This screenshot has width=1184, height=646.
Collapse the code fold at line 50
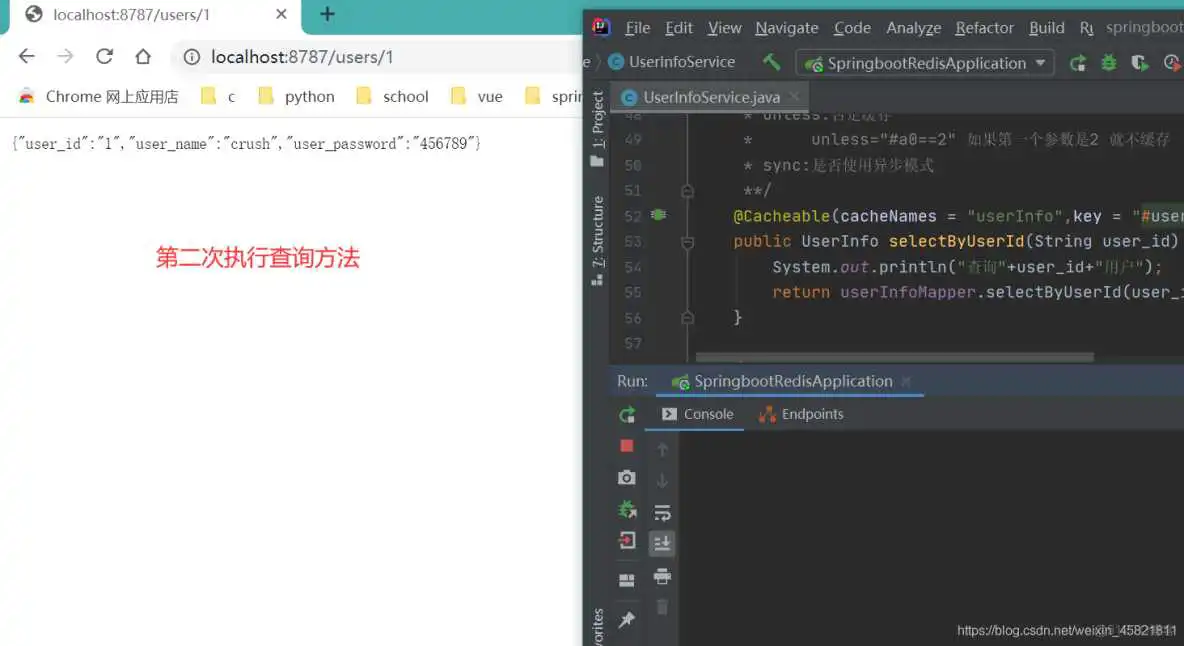click(687, 190)
